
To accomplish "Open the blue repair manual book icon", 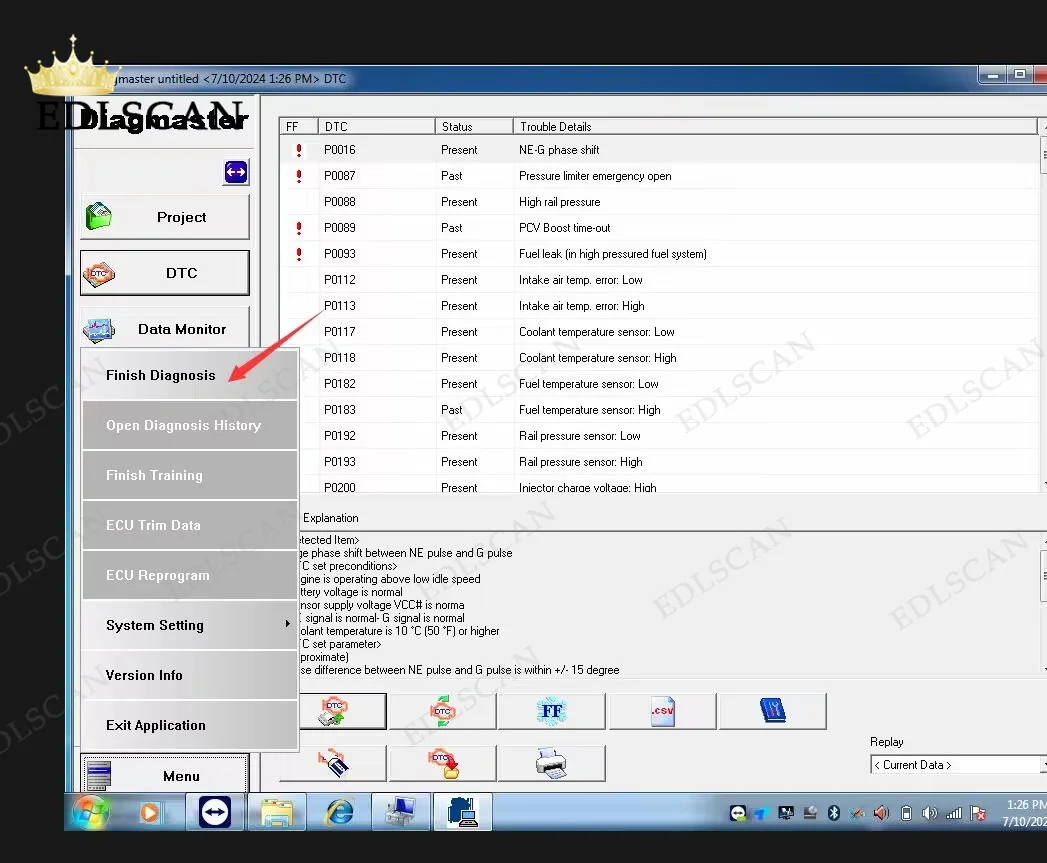I will click(x=773, y=711).
